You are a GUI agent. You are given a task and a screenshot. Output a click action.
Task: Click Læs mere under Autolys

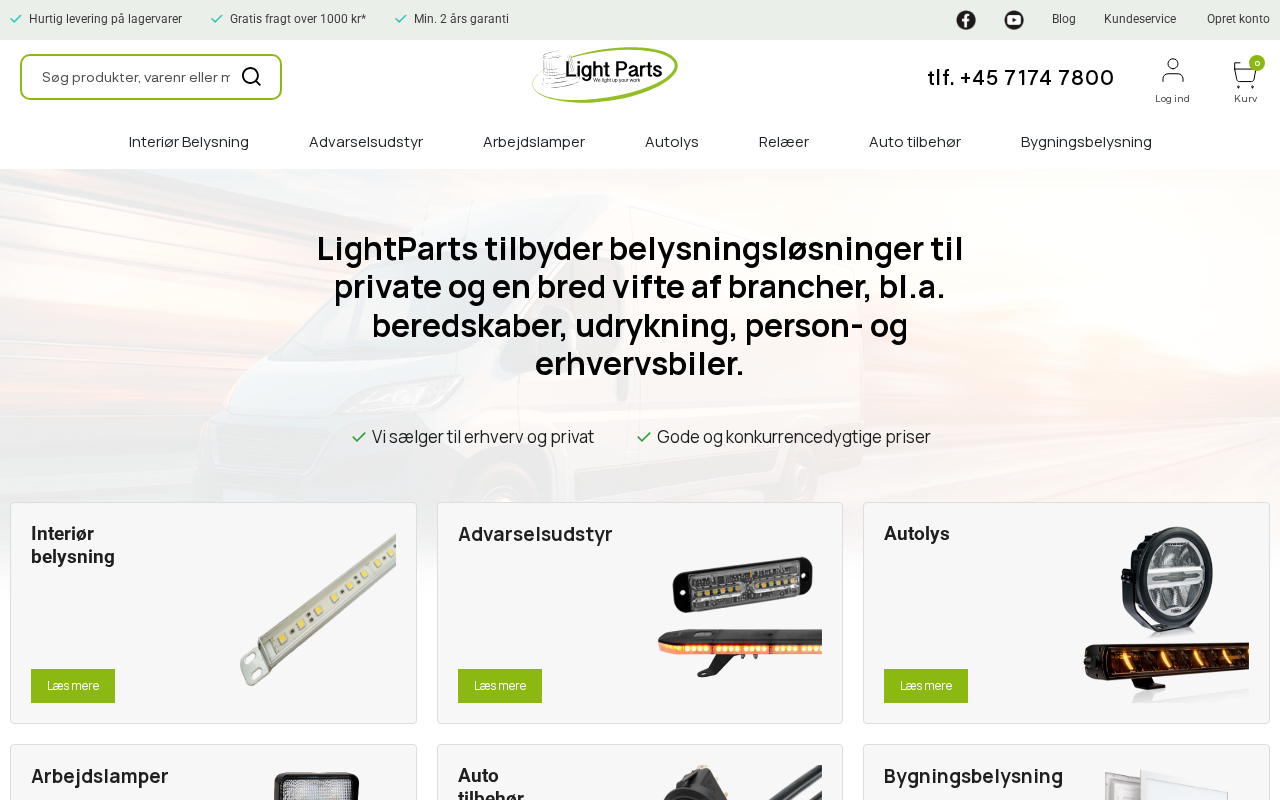pyautogui.click(x=926, y=686)
